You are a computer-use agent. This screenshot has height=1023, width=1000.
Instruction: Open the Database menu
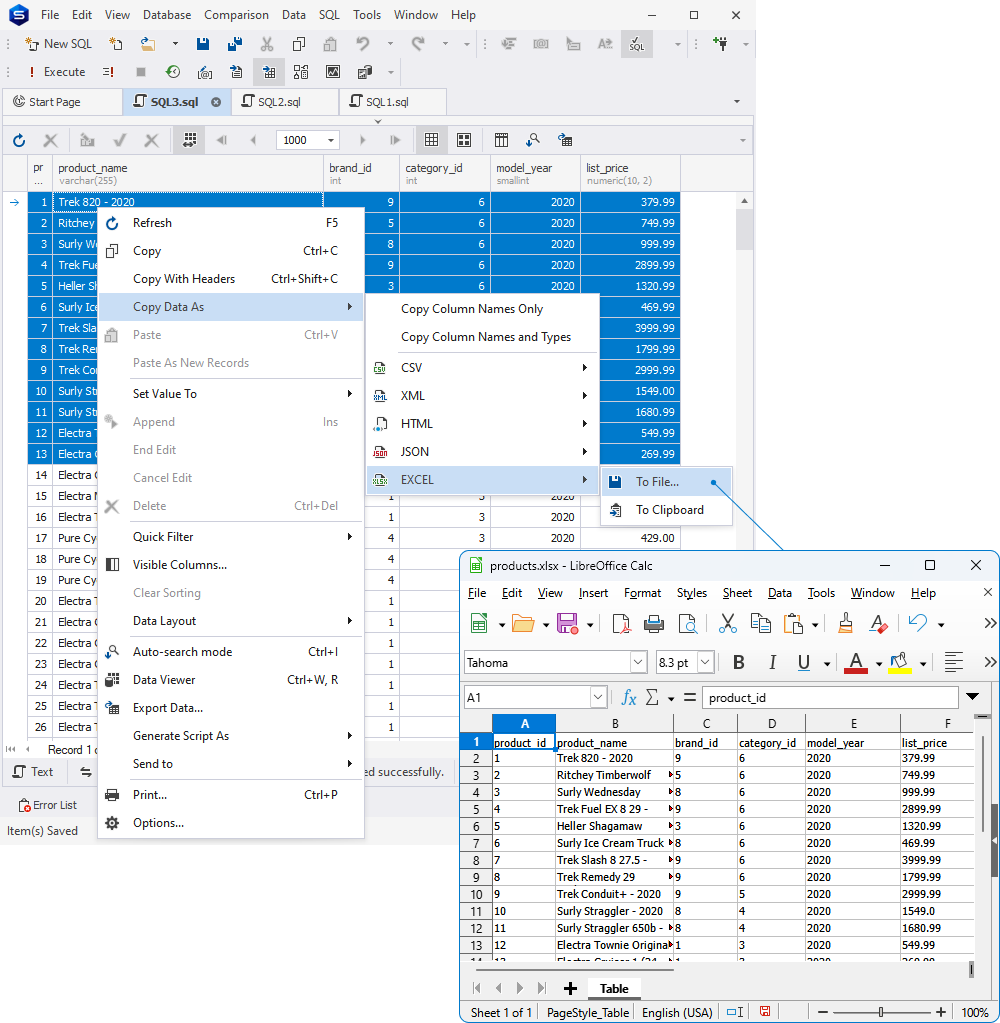pos(166,14)
